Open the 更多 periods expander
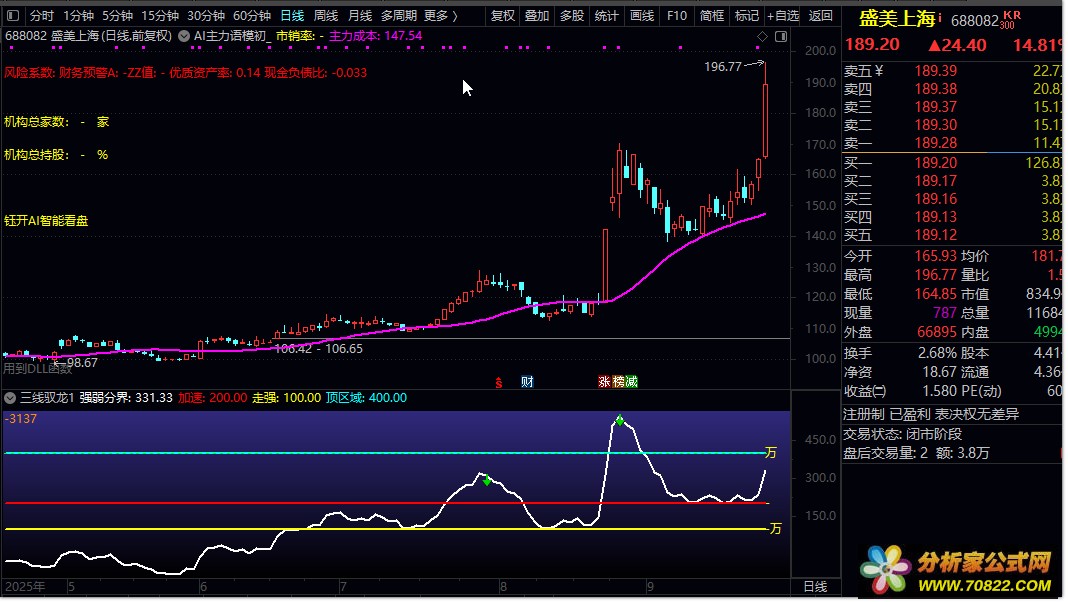This screenshot has width=1068, height=602. 441,16
